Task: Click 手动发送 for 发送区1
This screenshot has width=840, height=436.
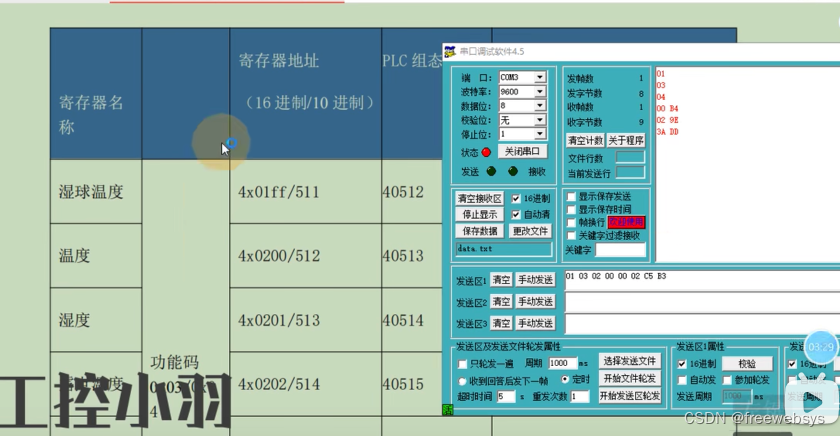Action: [x=535, y=280]
